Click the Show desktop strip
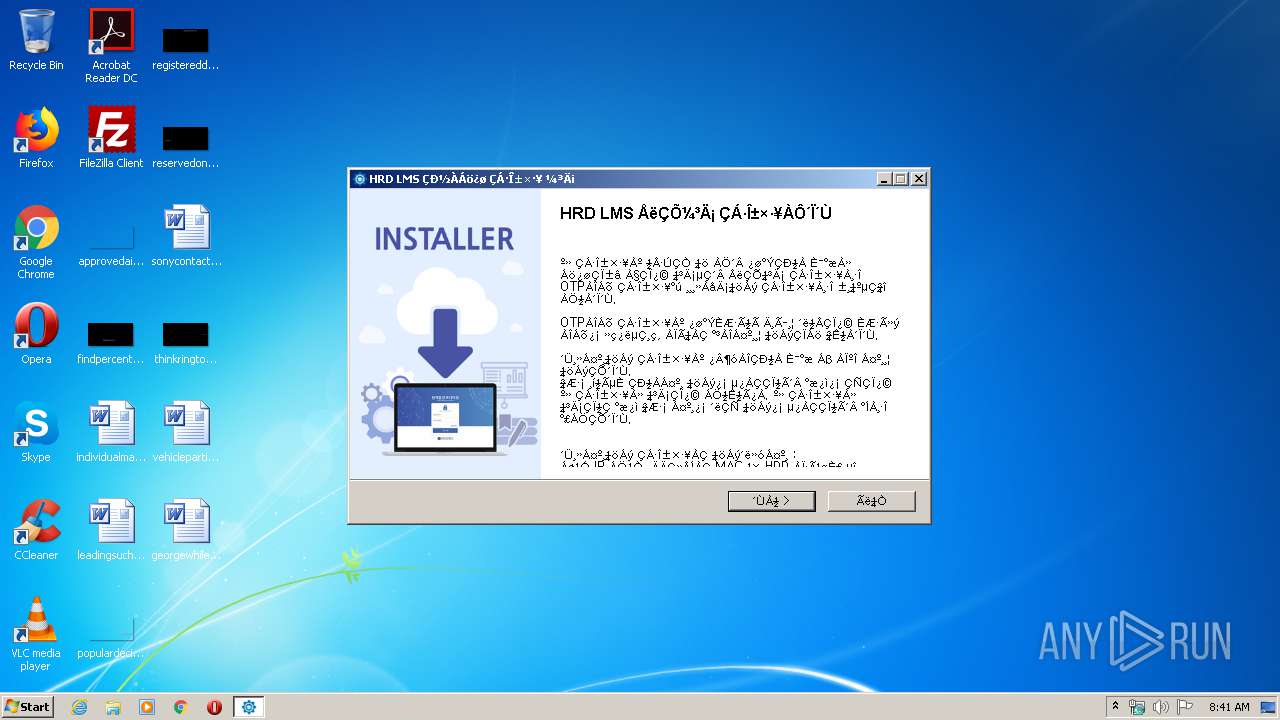1280x720 pixels. click(1270, 707)
